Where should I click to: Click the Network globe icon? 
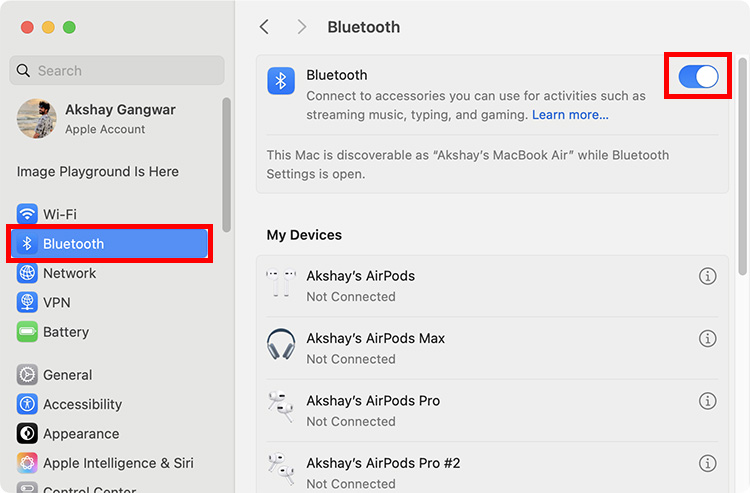coord(27,273)
